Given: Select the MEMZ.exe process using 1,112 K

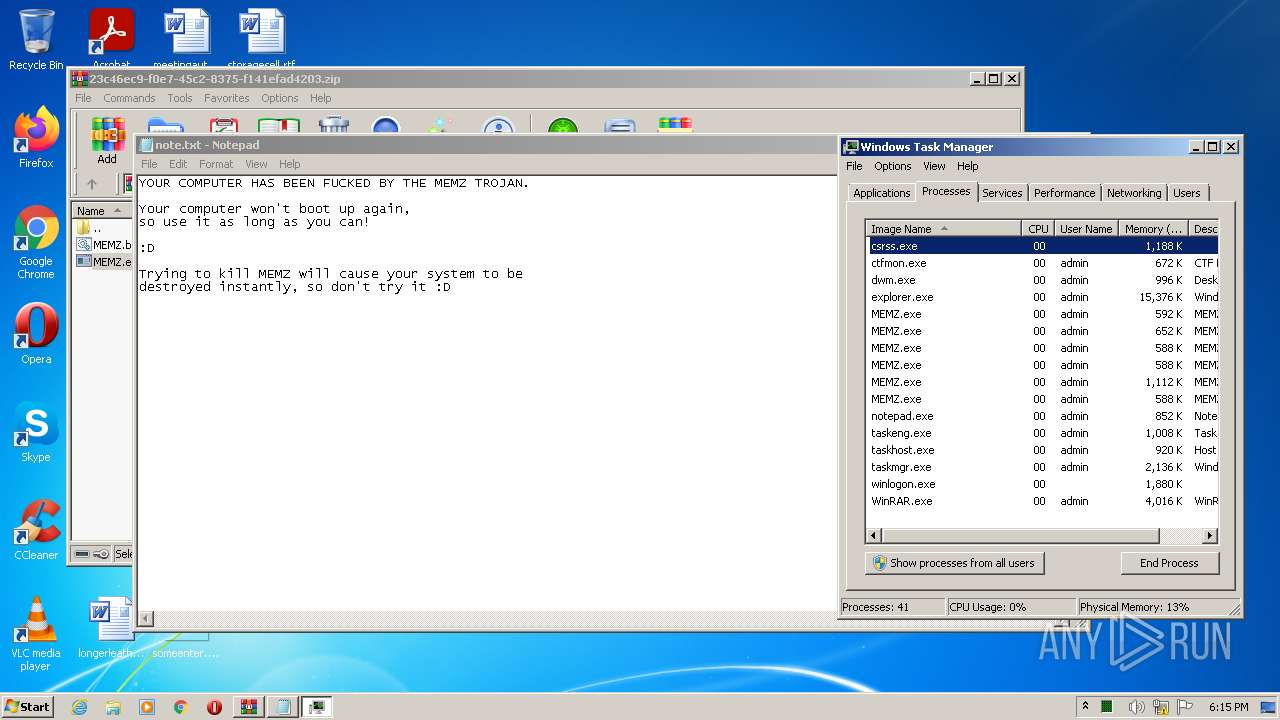Looking at the screenshot, I should point(1042,382).
